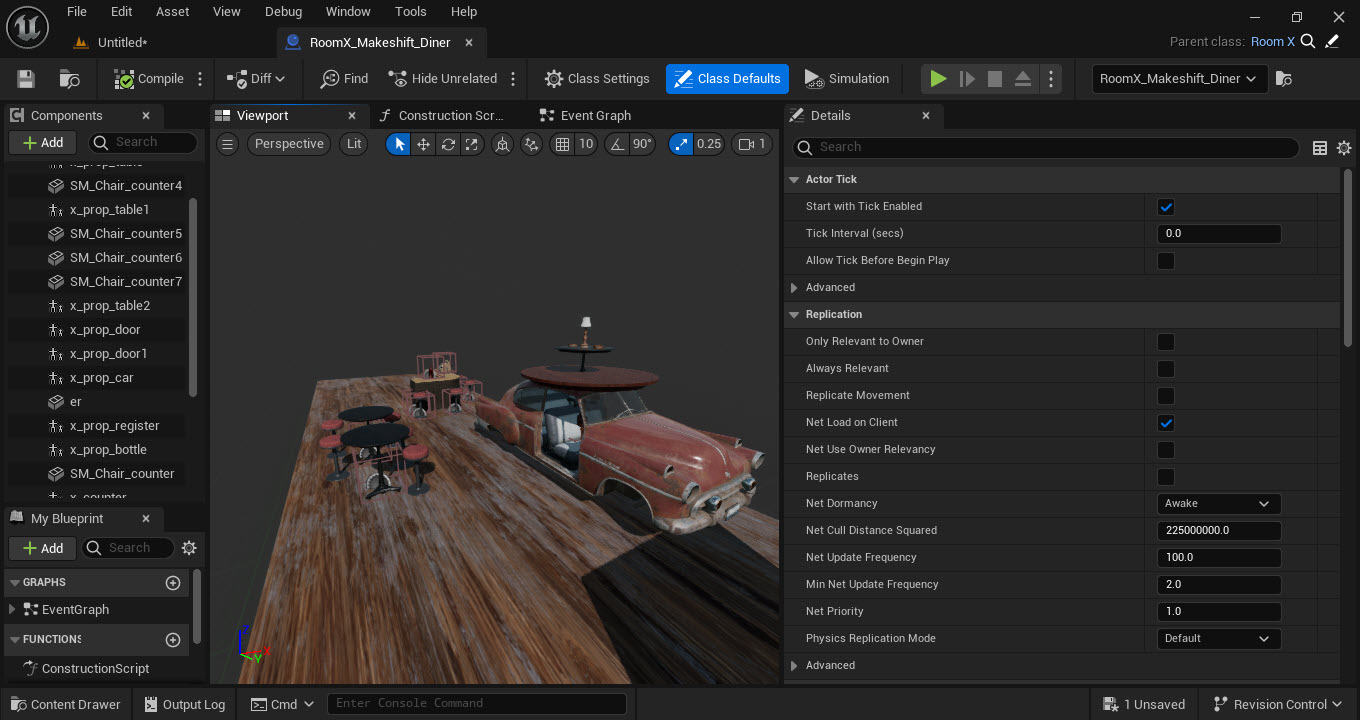Toggle rotation snapping icon
Screen dimensions: 1360x720
[x=616, y=144]
